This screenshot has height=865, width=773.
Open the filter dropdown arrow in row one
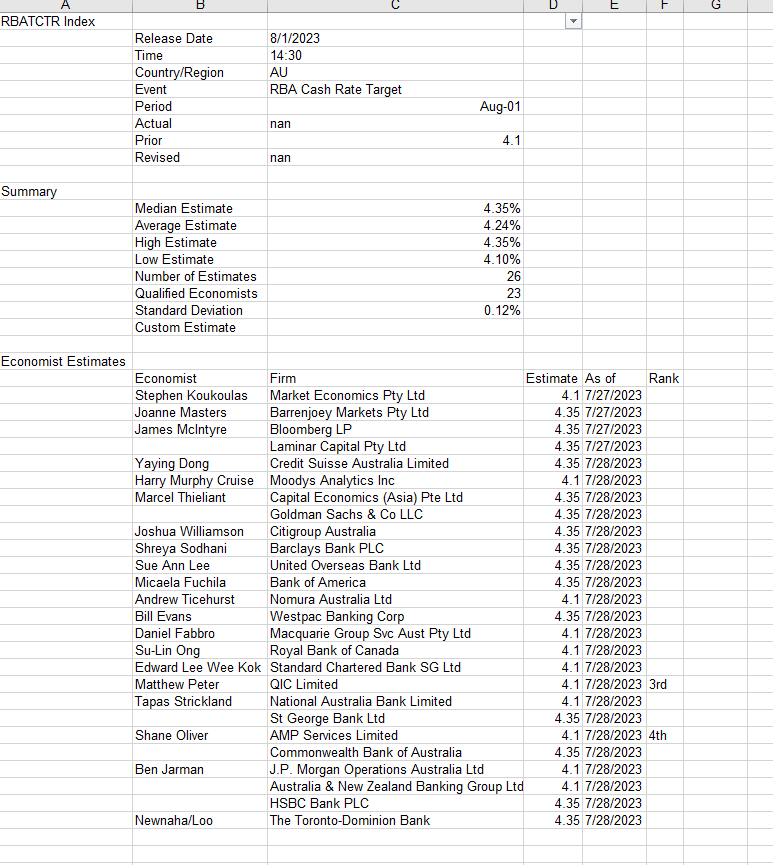(573, 21)
